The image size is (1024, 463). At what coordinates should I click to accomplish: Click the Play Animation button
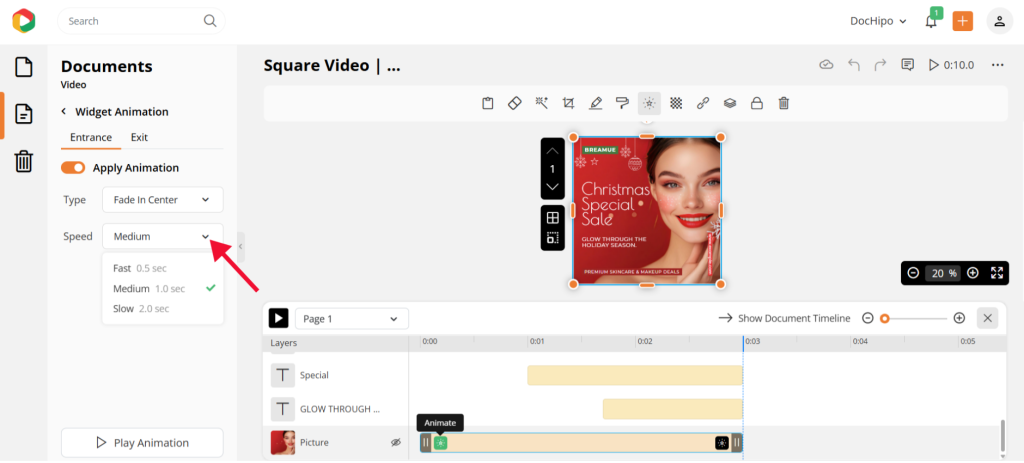click(142, 443)
